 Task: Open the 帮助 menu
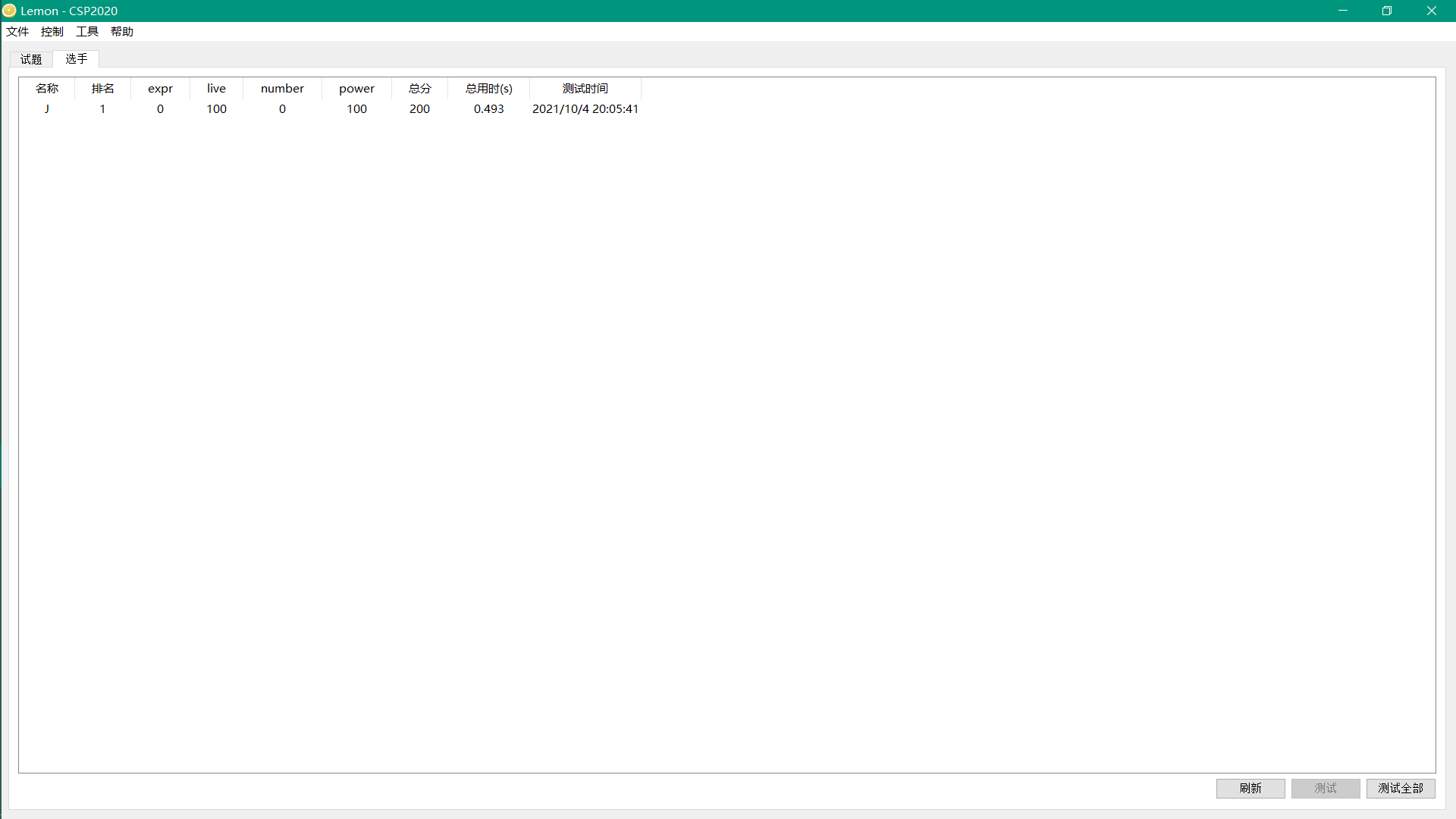click(122, 31)
